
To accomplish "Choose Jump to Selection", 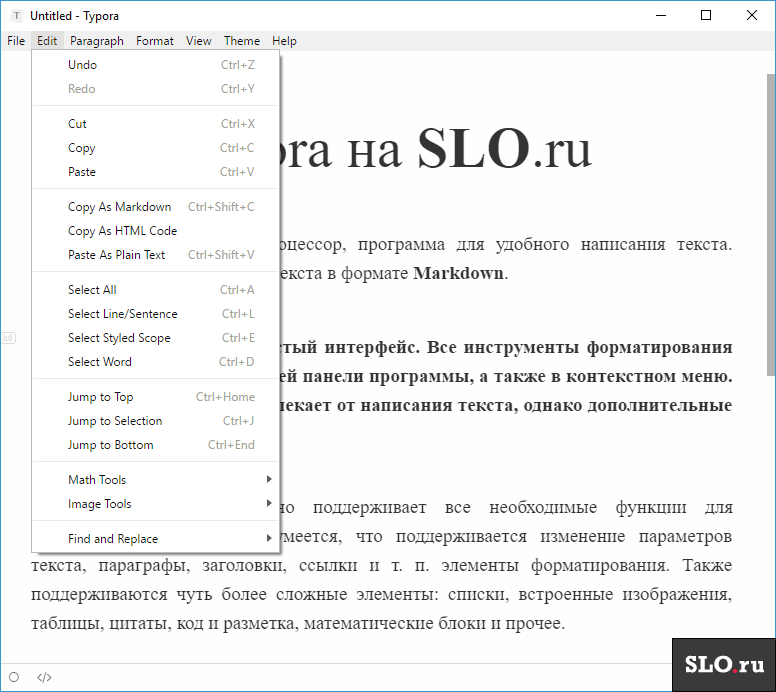I will [156, 421].
